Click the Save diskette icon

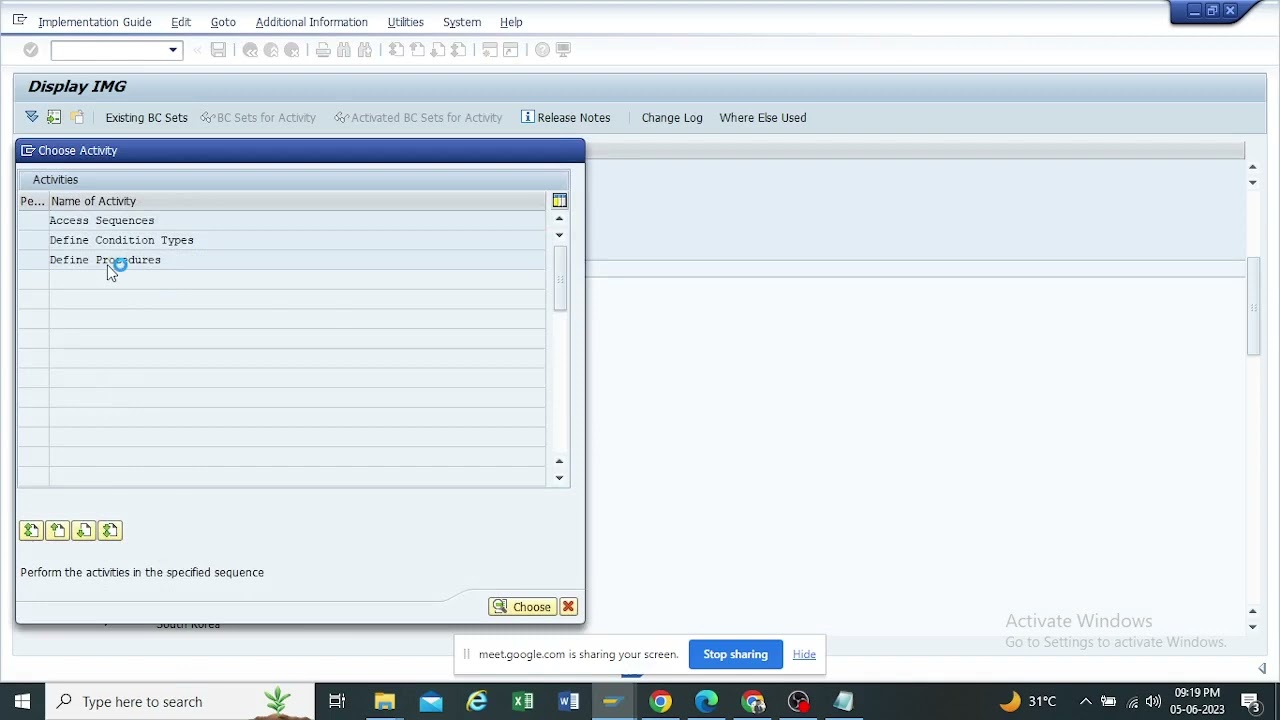click(218, 50)
